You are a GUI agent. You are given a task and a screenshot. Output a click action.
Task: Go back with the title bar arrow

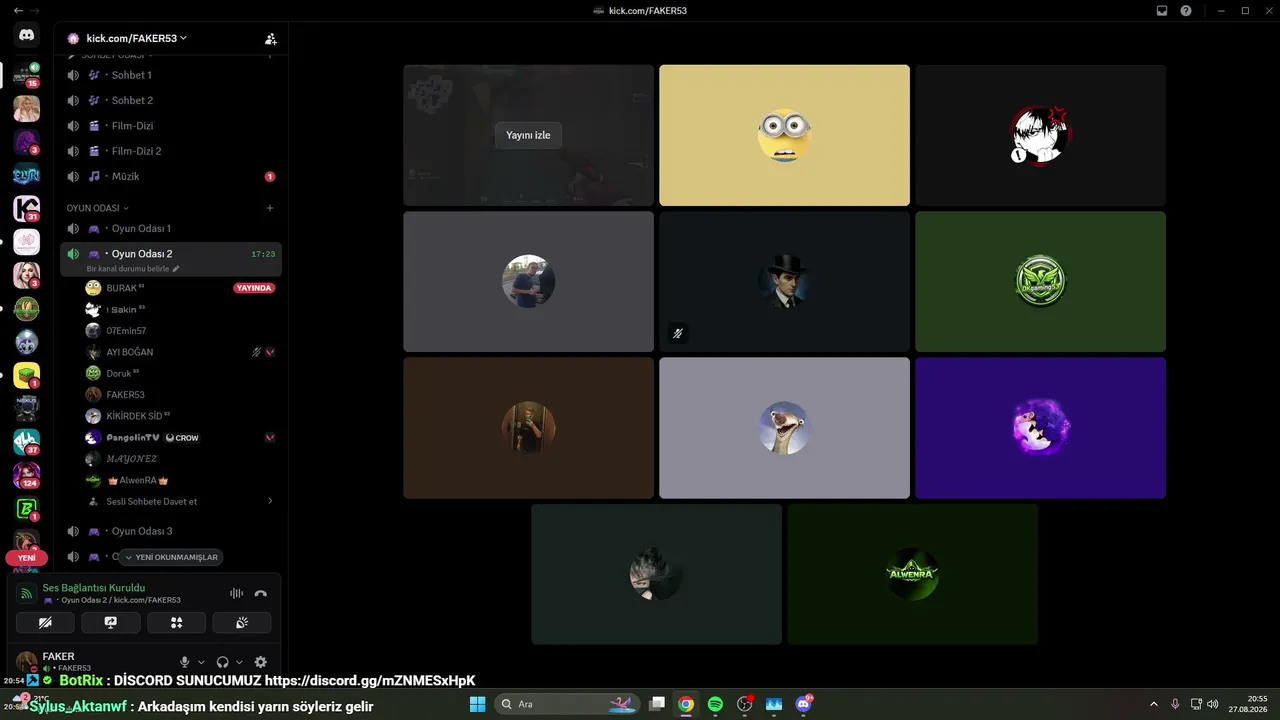tap(18, 10)
